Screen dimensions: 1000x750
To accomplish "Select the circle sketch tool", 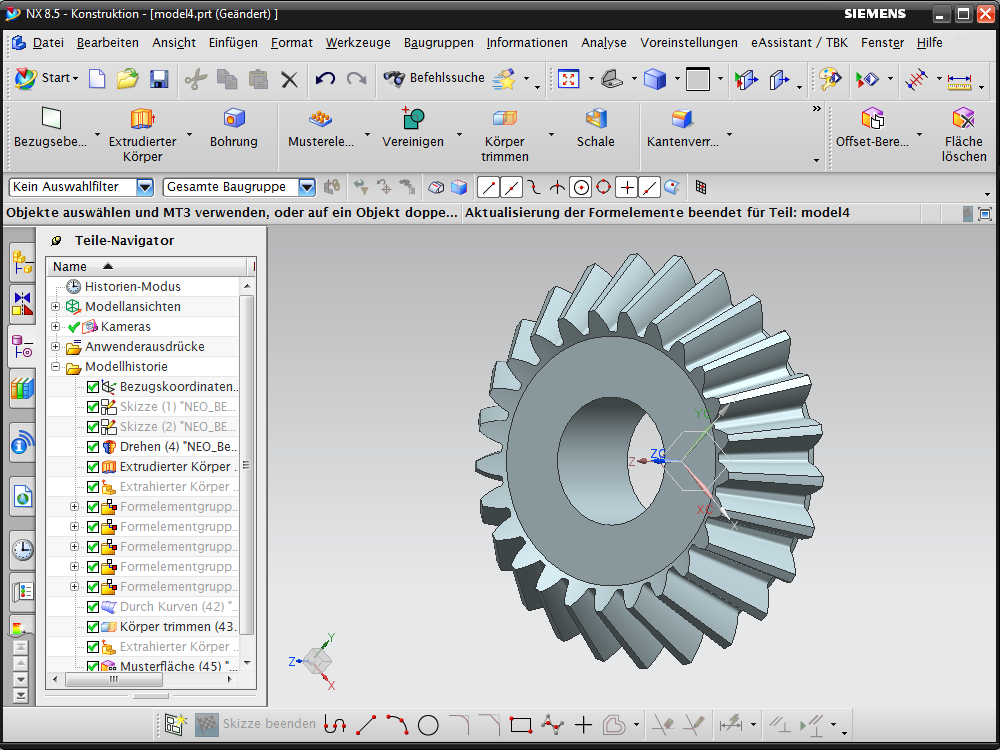I will pos(428,725).
